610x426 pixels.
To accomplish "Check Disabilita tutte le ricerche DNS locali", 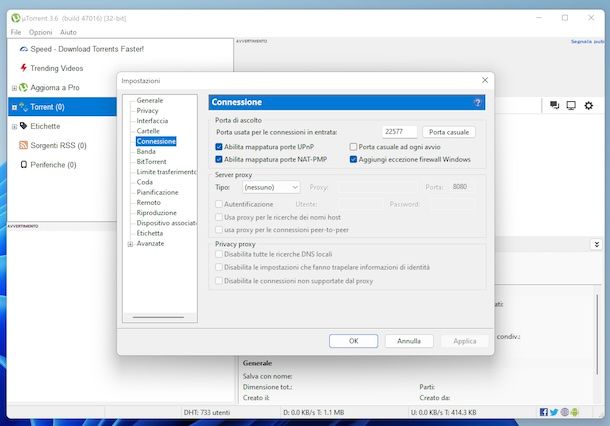I will pyautogui.click(x=219, y=254).
